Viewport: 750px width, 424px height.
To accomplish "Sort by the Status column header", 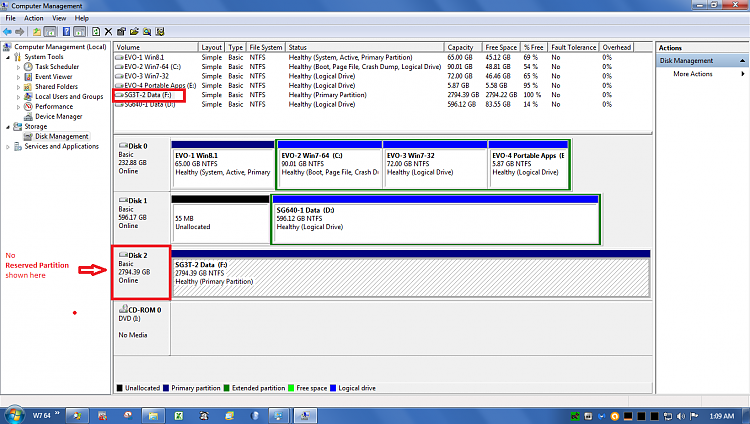I will coord(364,47).
